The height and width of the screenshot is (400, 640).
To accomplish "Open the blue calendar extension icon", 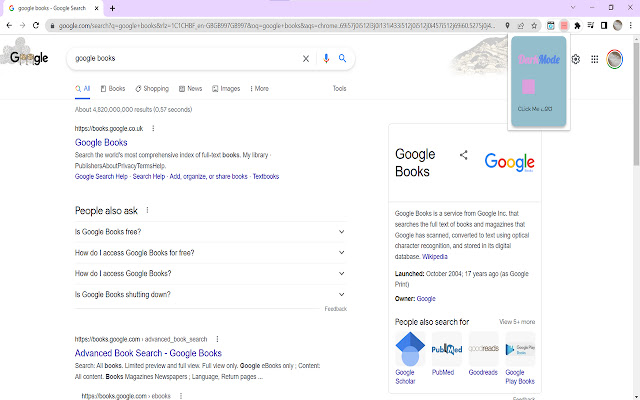I will tap(551, 26).
